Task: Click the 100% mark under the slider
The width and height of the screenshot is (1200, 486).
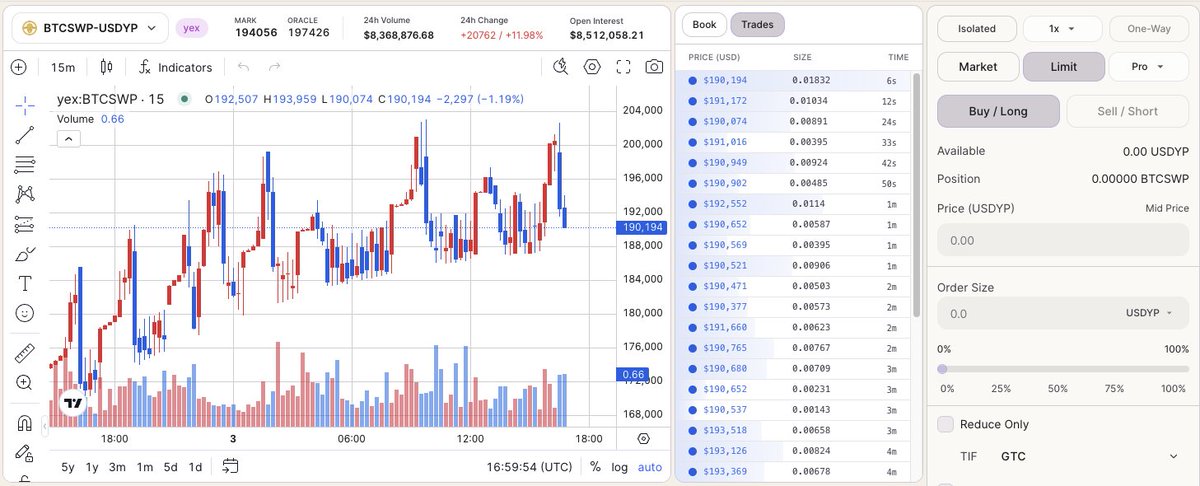Action: point(1174,388)
